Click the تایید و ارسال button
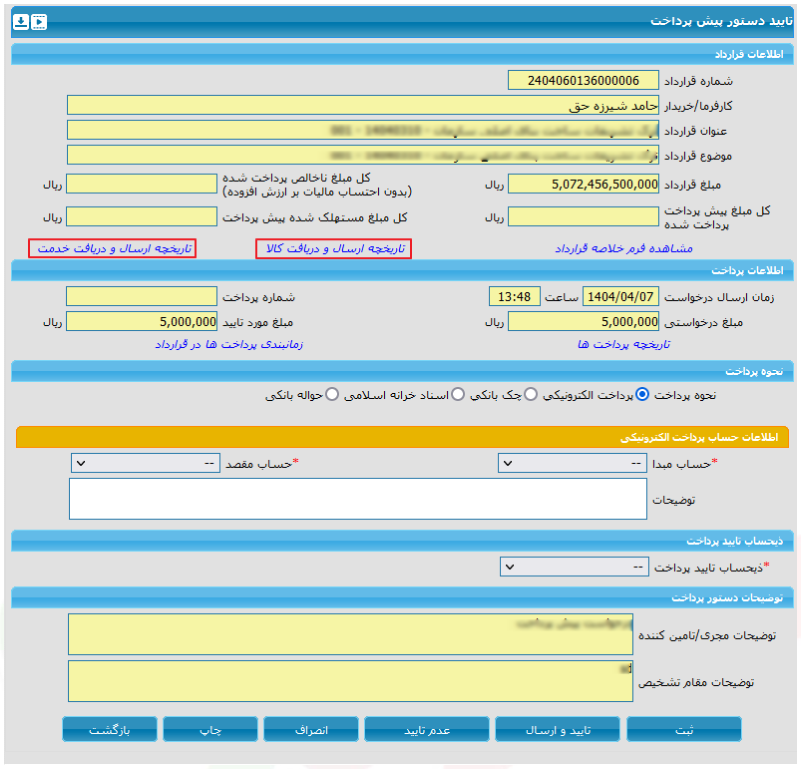 click(557, 729)
